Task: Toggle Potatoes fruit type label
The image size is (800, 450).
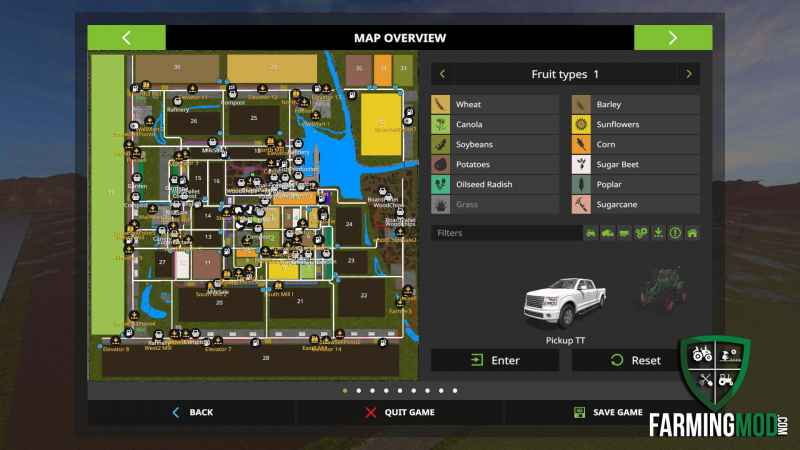Action: (x=472, y=164)
